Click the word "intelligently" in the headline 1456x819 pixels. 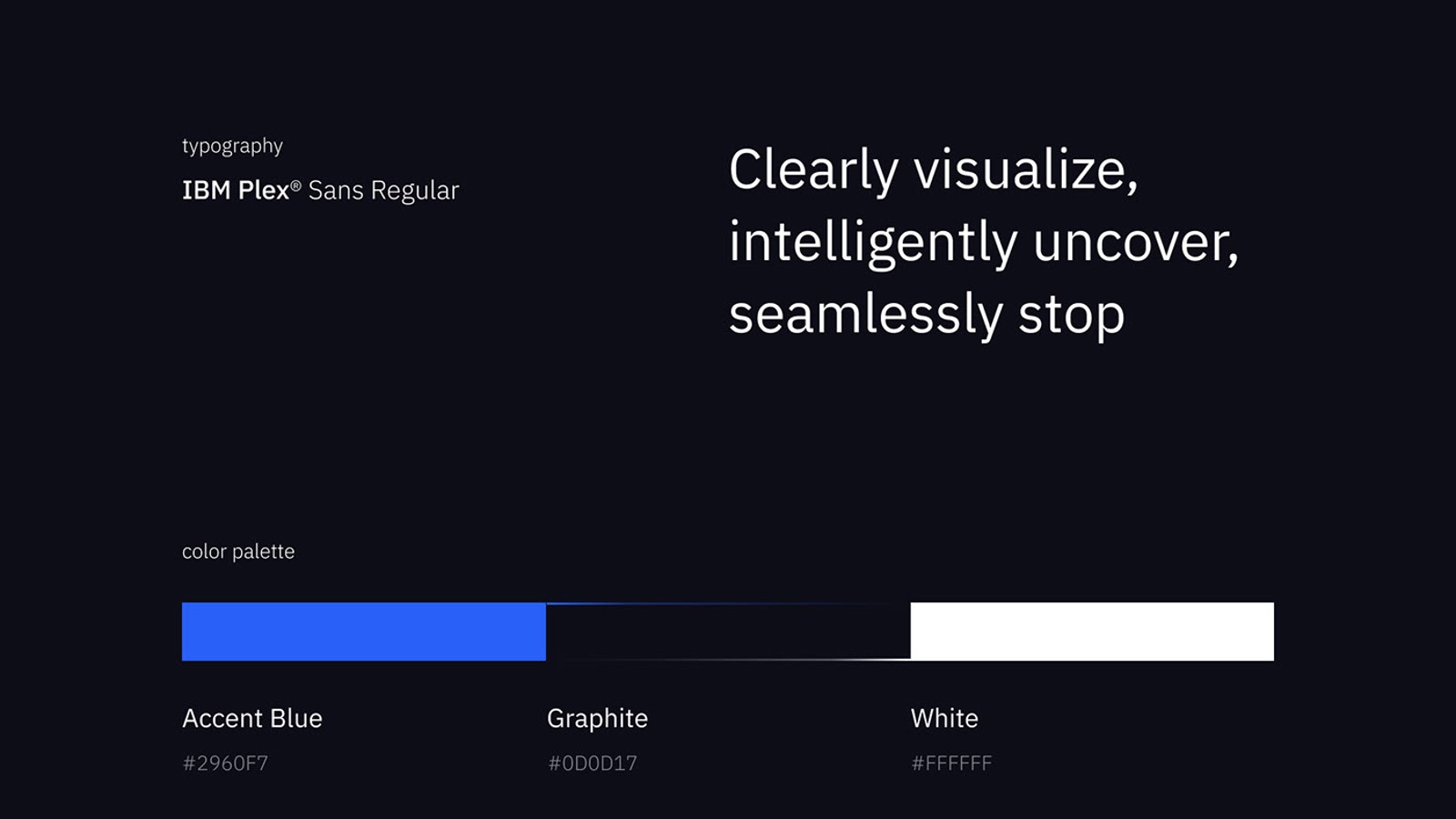tap(873, 243)
